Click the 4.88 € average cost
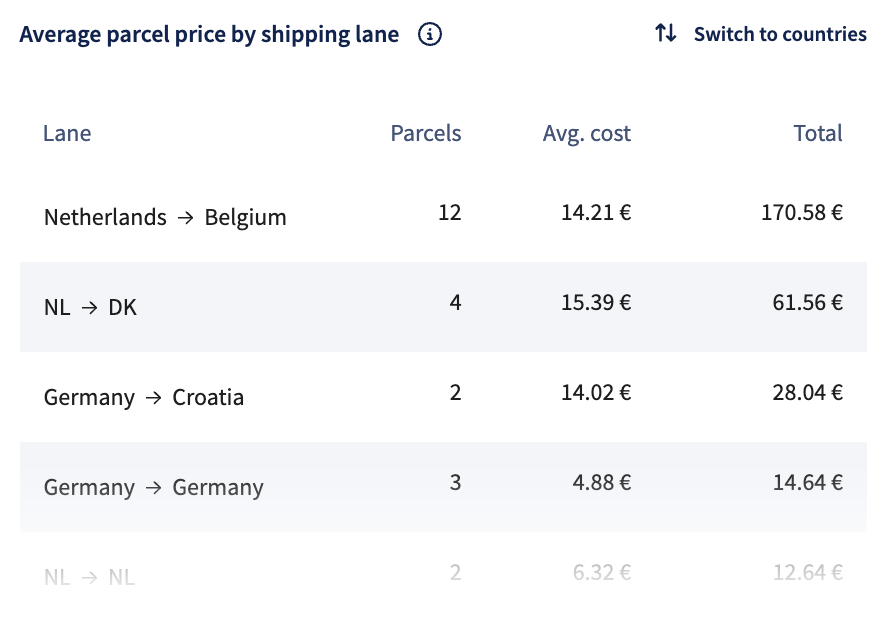 coord(602,482)
